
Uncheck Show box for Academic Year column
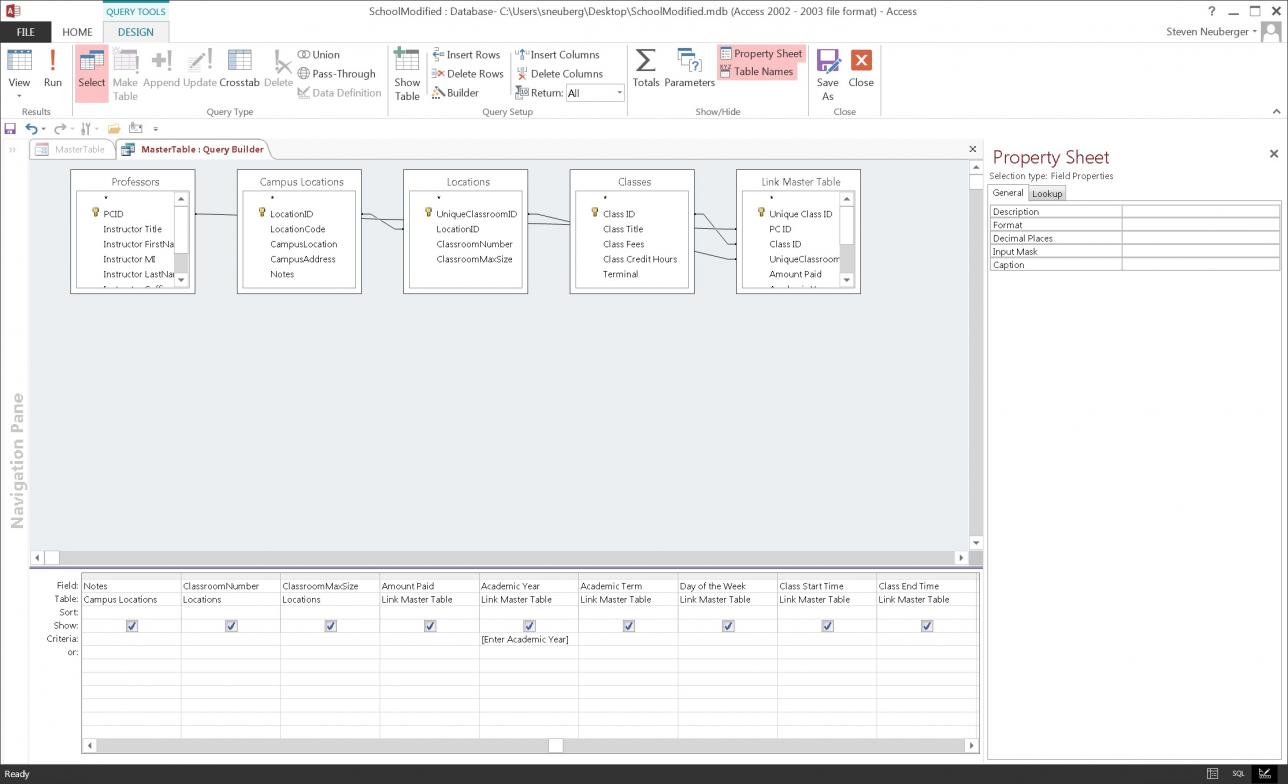pos(529,626)
